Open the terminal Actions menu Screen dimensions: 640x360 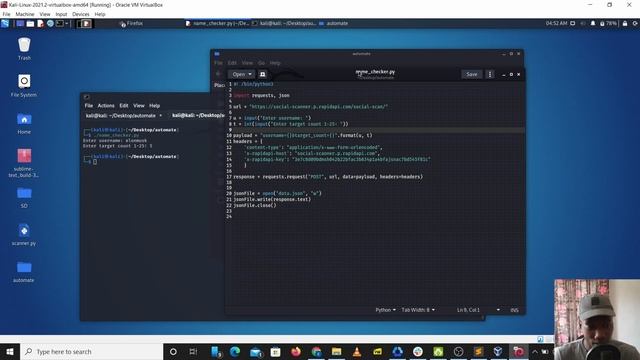point(106,105)
